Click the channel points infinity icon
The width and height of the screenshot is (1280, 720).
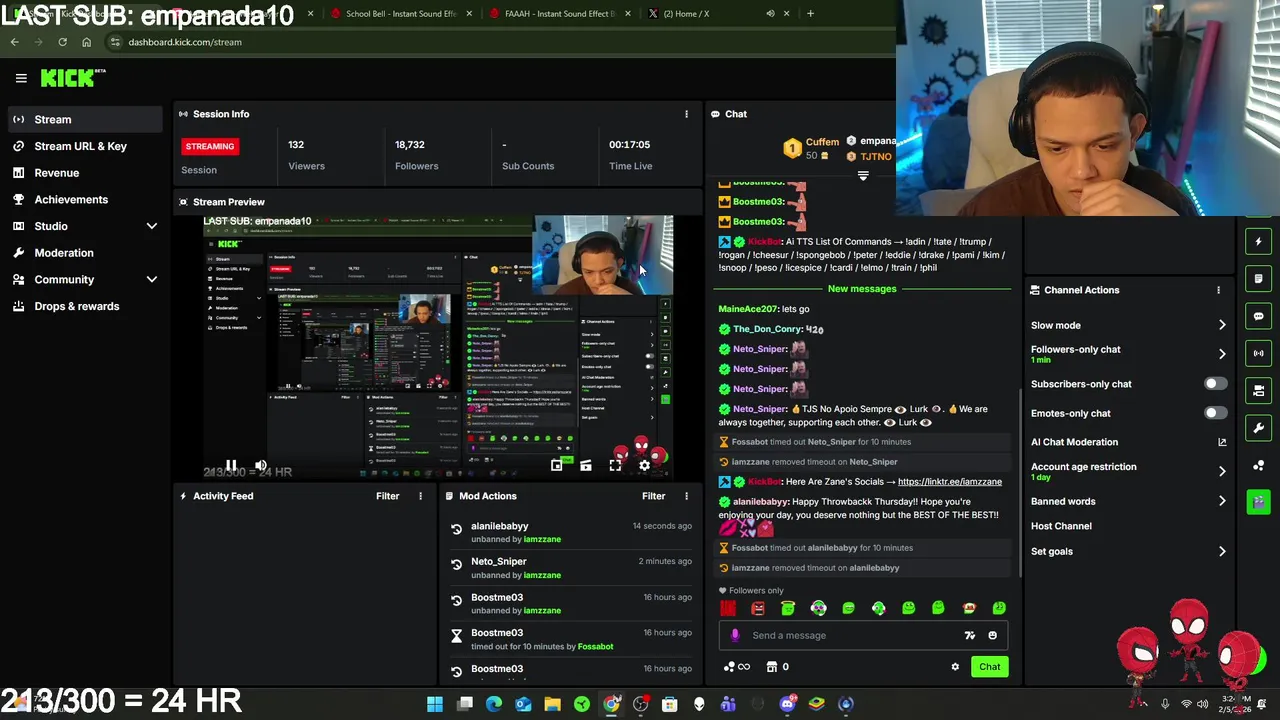click(x=736, y=667)
